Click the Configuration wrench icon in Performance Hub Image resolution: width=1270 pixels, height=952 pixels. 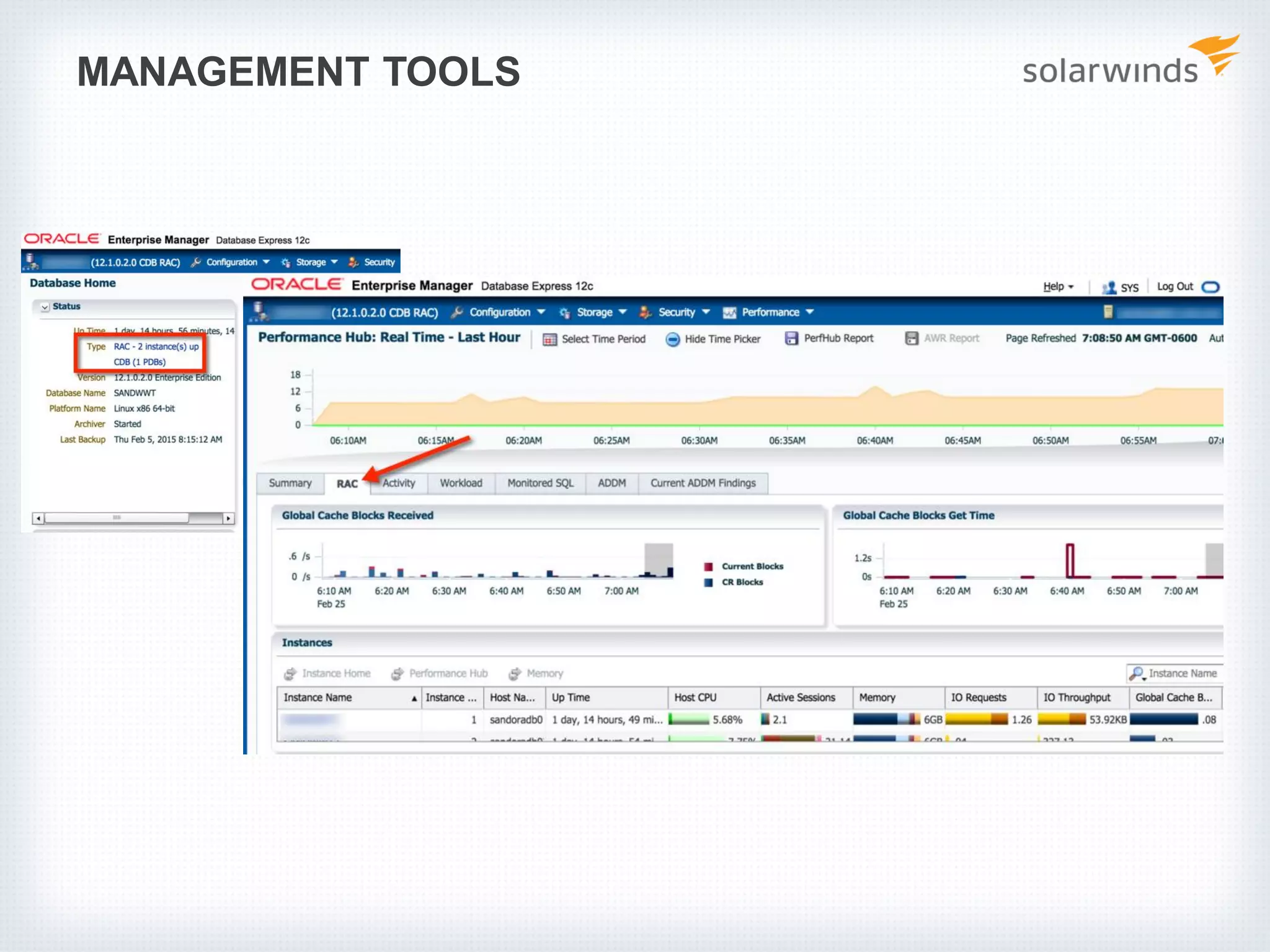[457, 312]
